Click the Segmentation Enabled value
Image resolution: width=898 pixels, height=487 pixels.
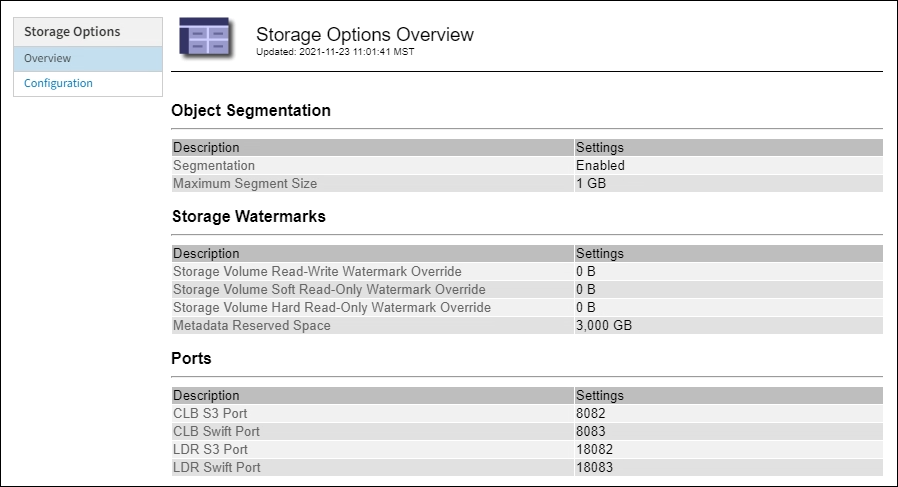pos(600,166)
